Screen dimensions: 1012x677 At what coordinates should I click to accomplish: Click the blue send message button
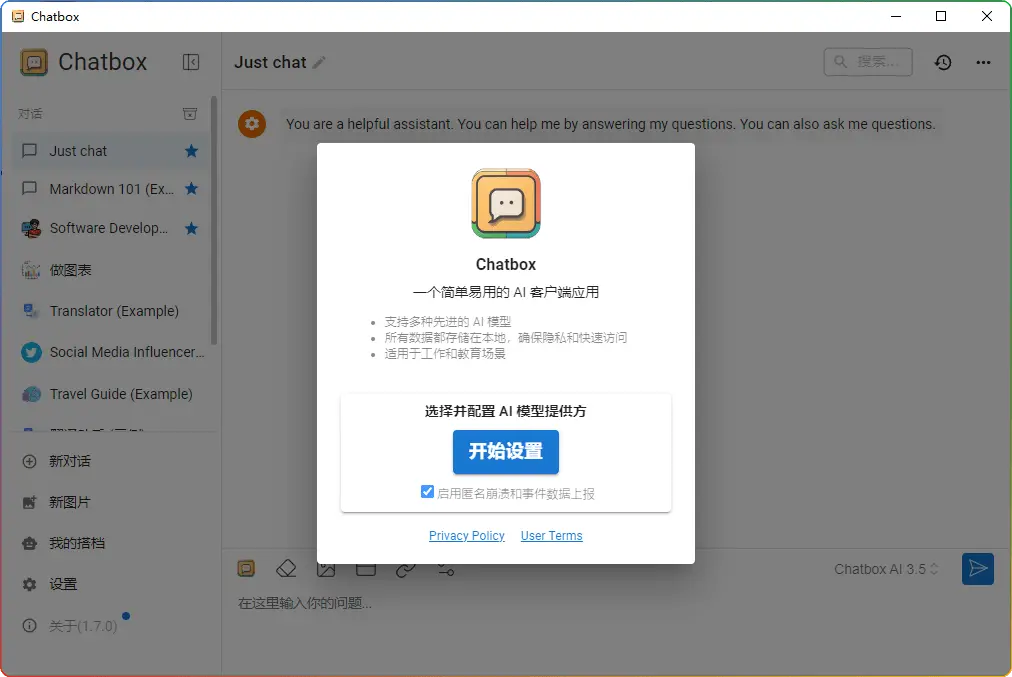(977, 569)
